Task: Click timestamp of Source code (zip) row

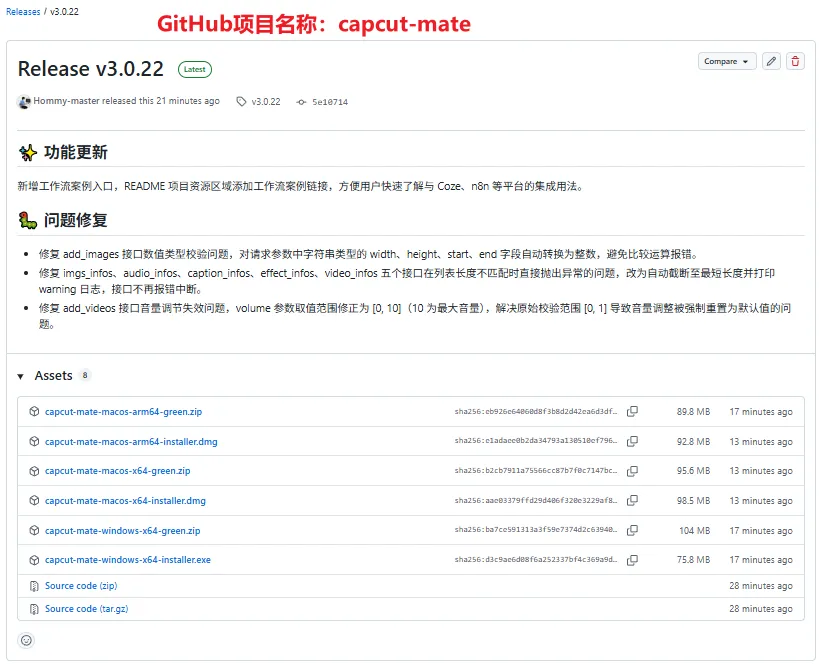Action: tap(760, 586)
